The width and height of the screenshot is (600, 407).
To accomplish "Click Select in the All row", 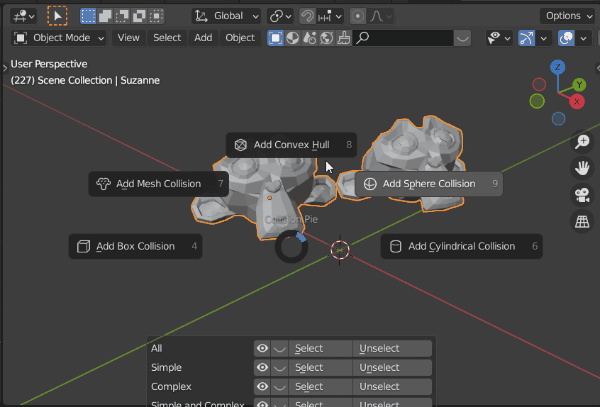I will coord(321,348).
